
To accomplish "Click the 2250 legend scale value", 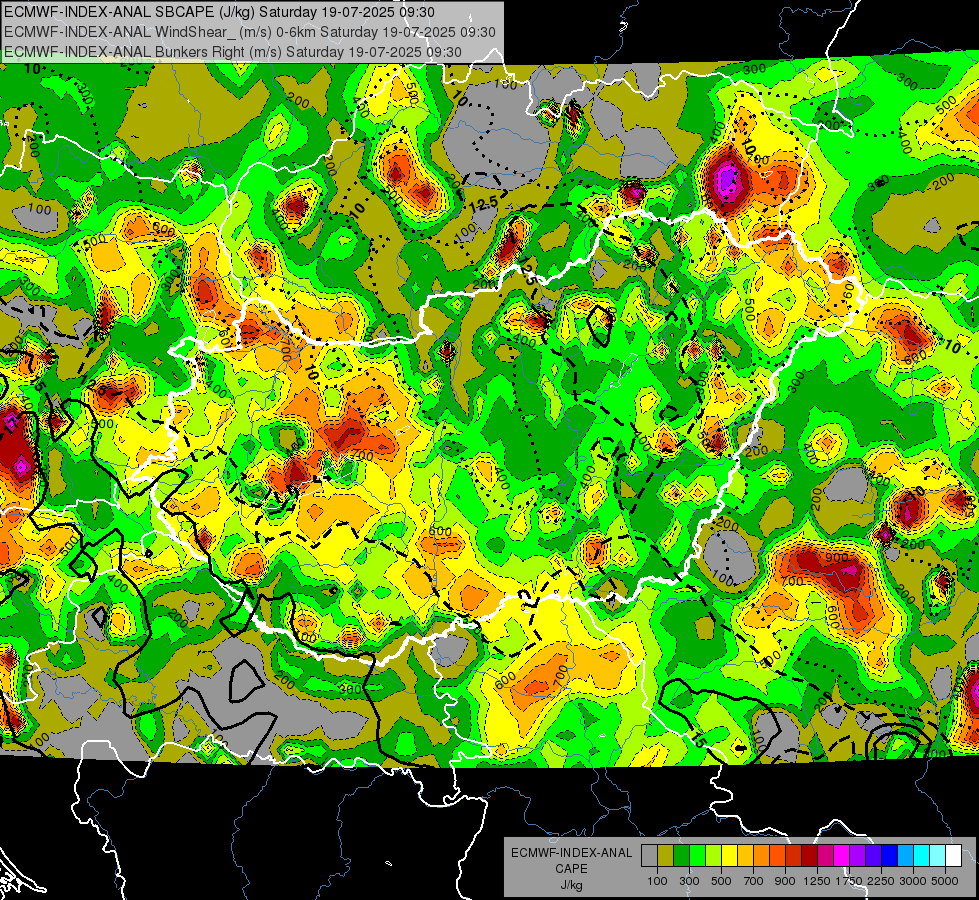I will tap(882, 881).
